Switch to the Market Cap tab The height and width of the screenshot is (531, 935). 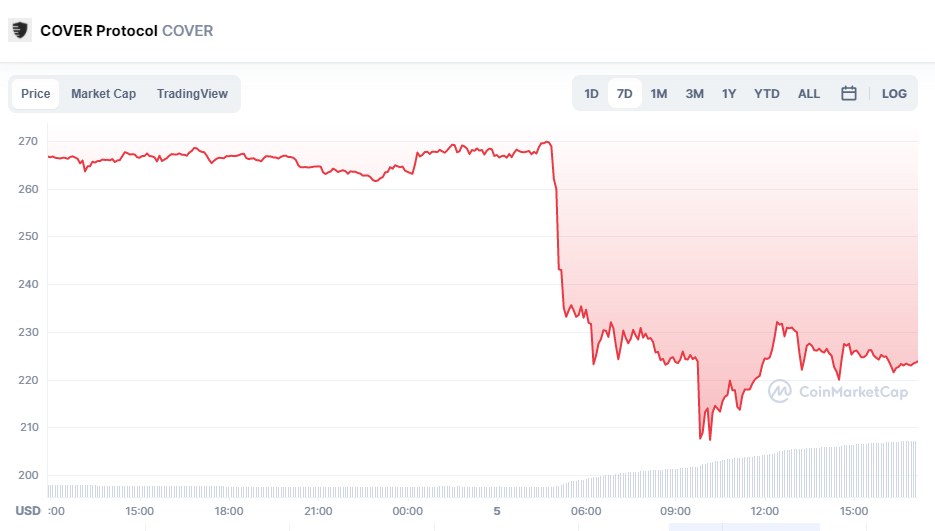[x=103, y=94]
